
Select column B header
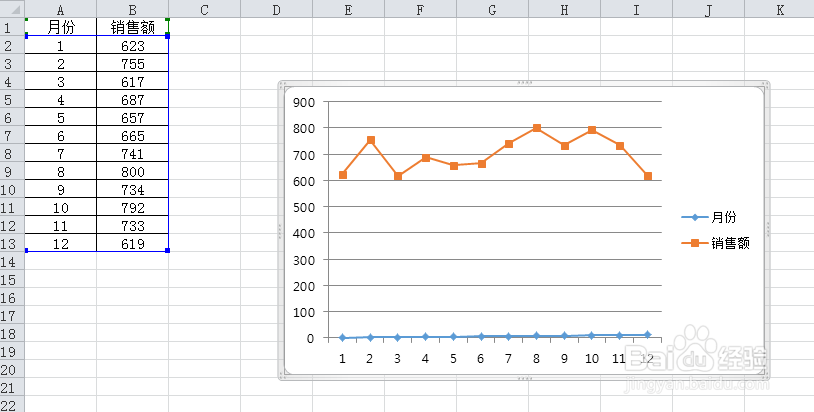pos(132,9)
